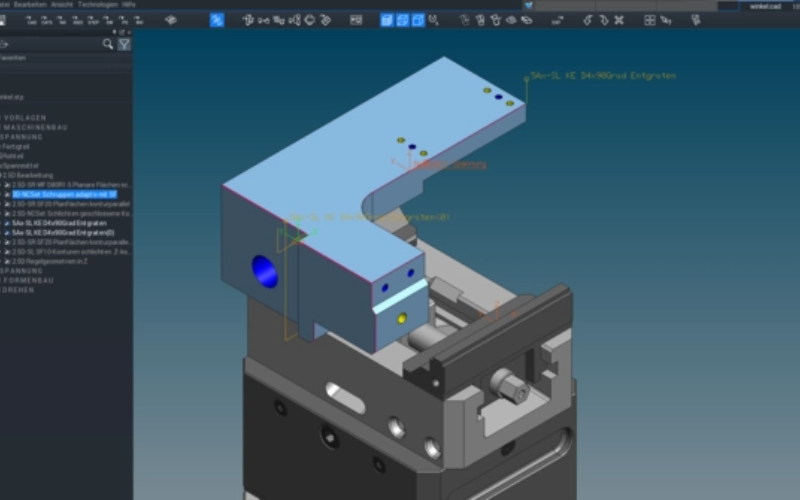The image size is (800, 500).
Task: Click the small blue icon in title bar
Action: pos(529,6)
